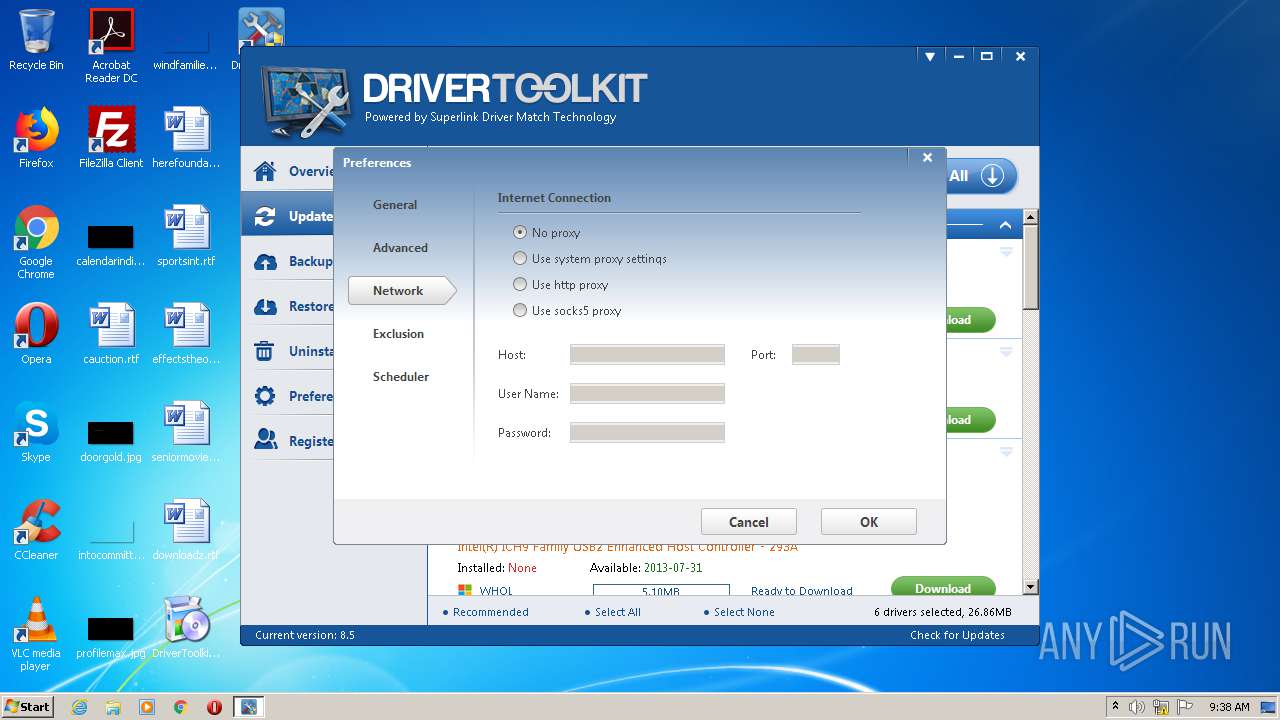Close the Preferences dialog with X
Screen dimensions: 1280x720
point(927,157)
